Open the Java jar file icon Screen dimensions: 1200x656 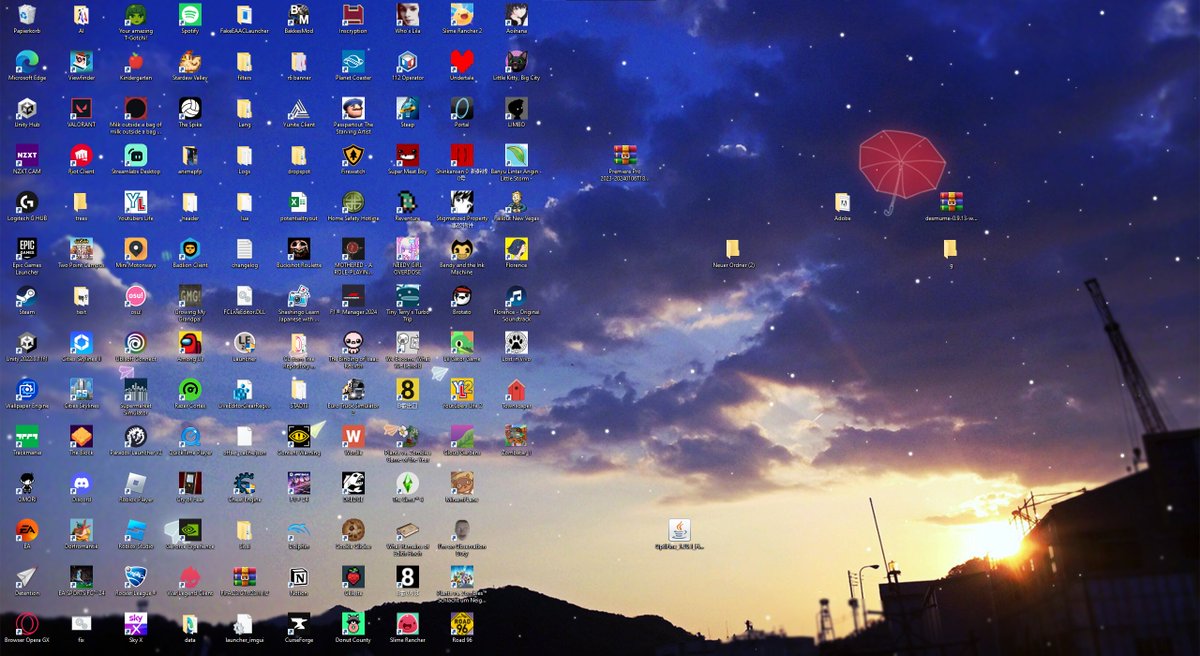679,531
